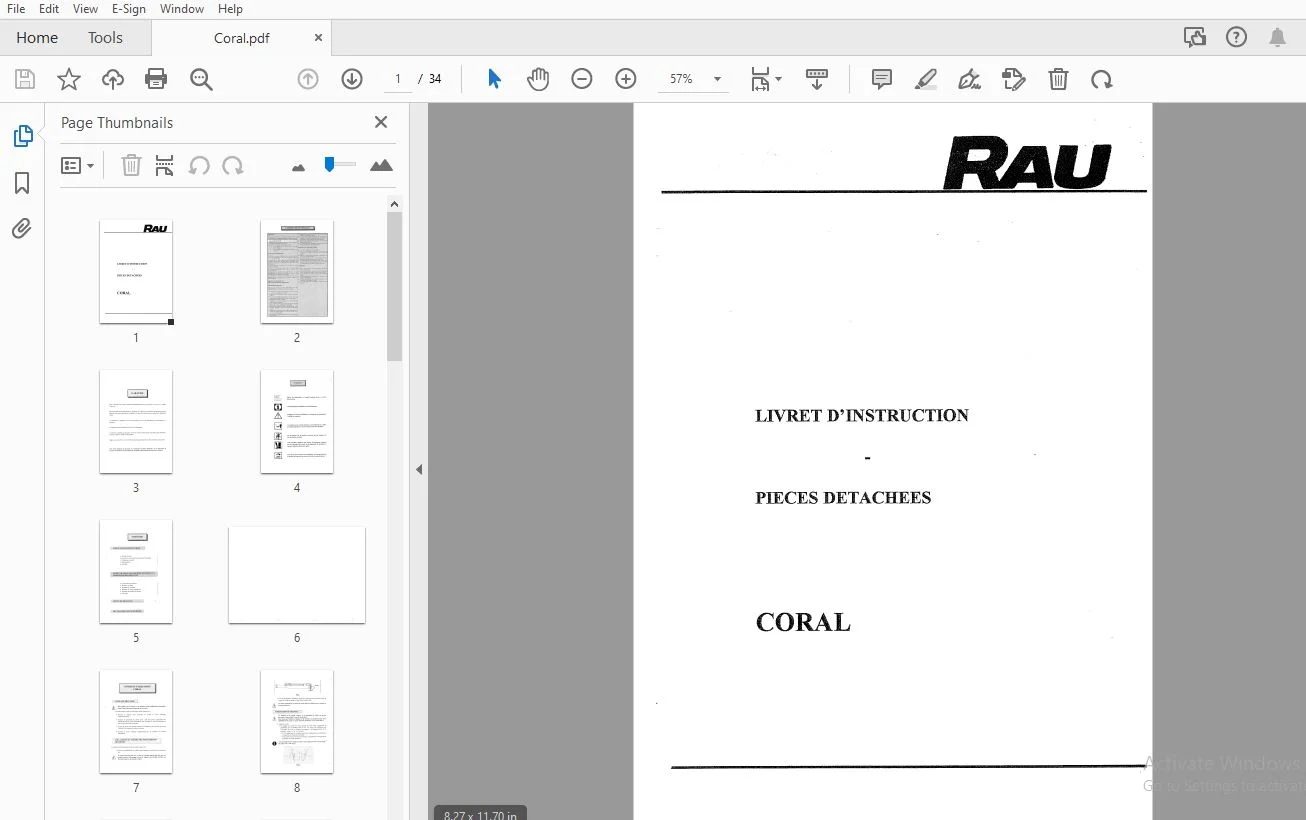Screen dimensions: 1306x820
Task: Add the file to starred
Action: (x=69, y=79)
